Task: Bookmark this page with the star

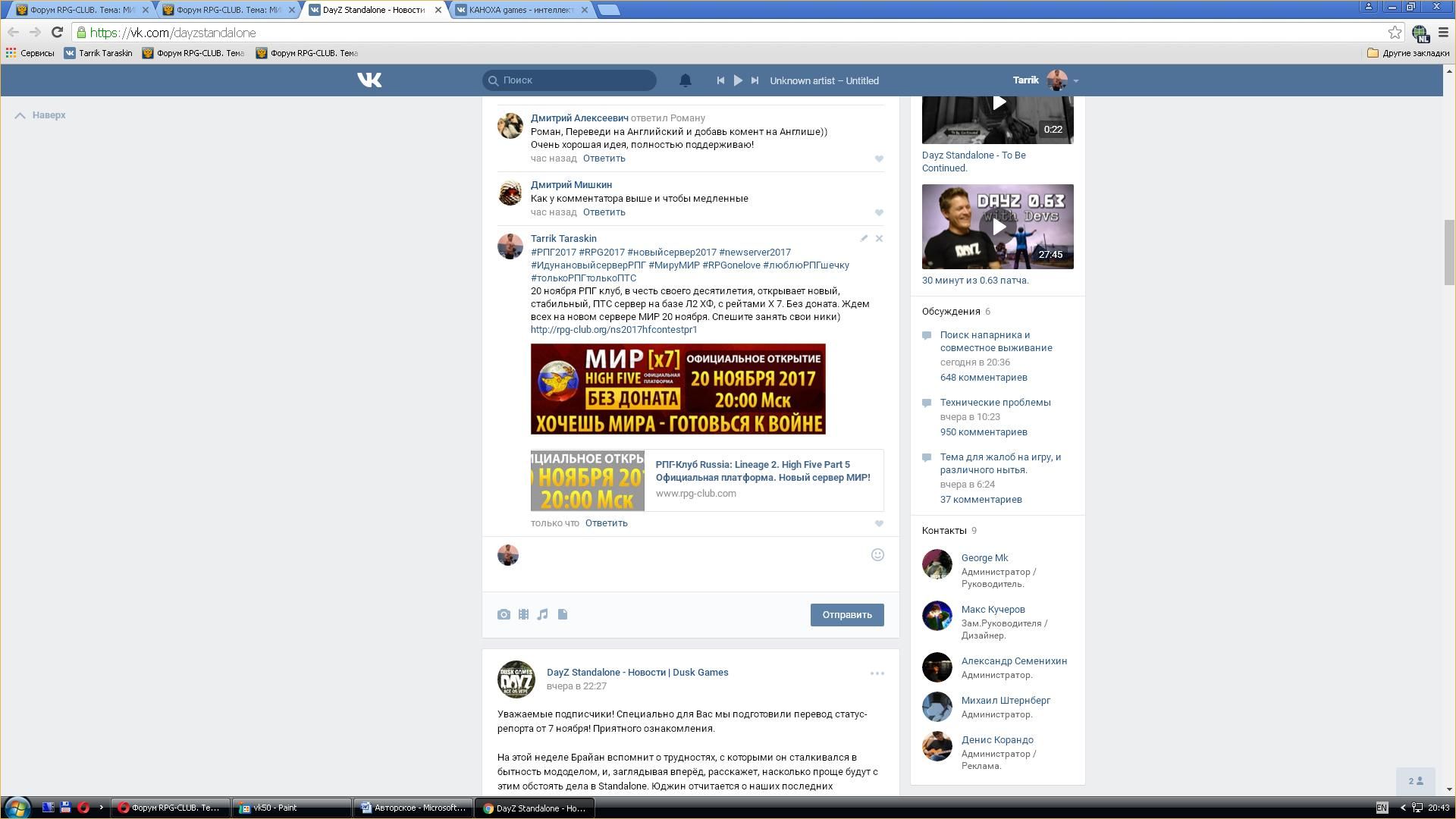Action: (x=1395, y=32)
